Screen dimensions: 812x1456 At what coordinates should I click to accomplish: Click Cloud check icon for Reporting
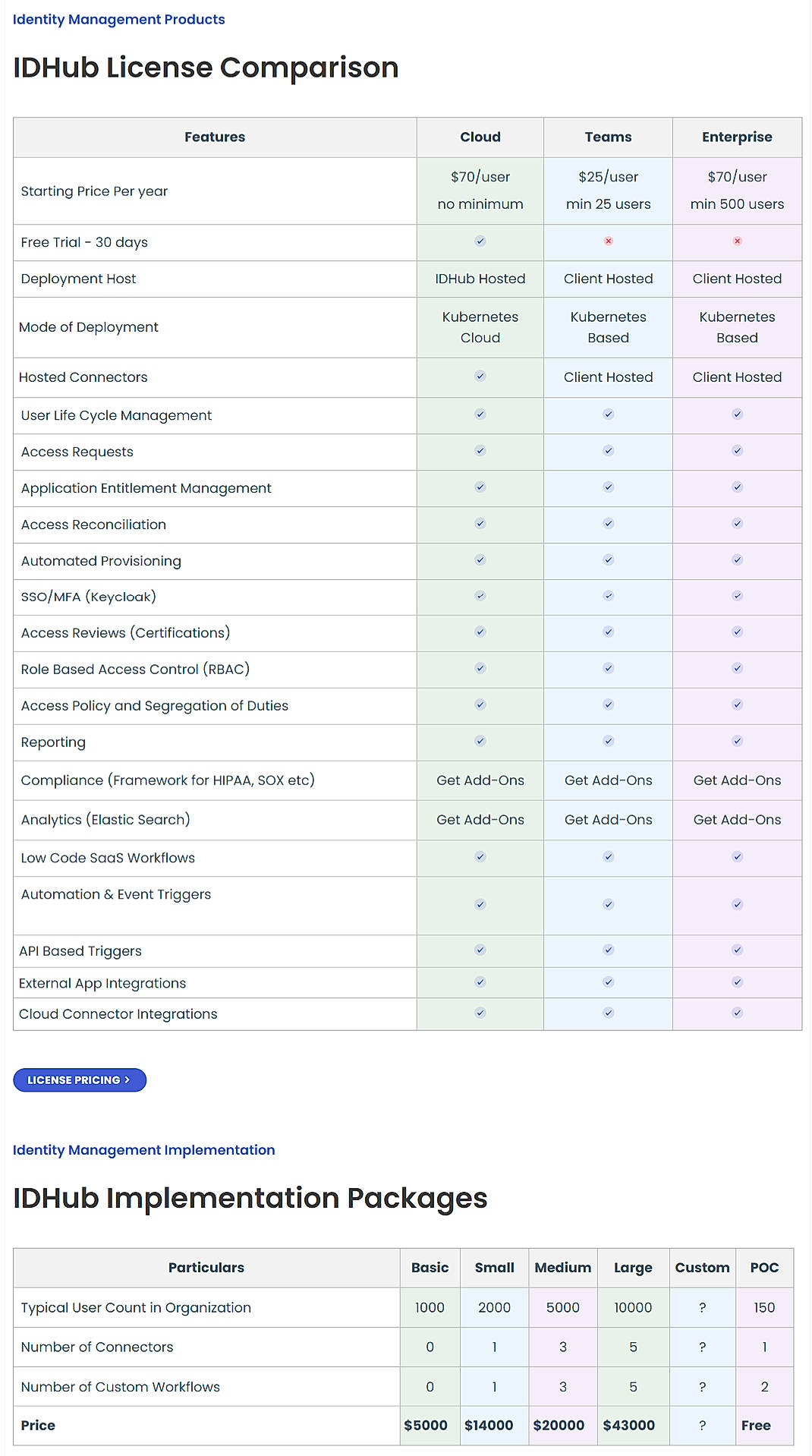(x=480, y=742)
